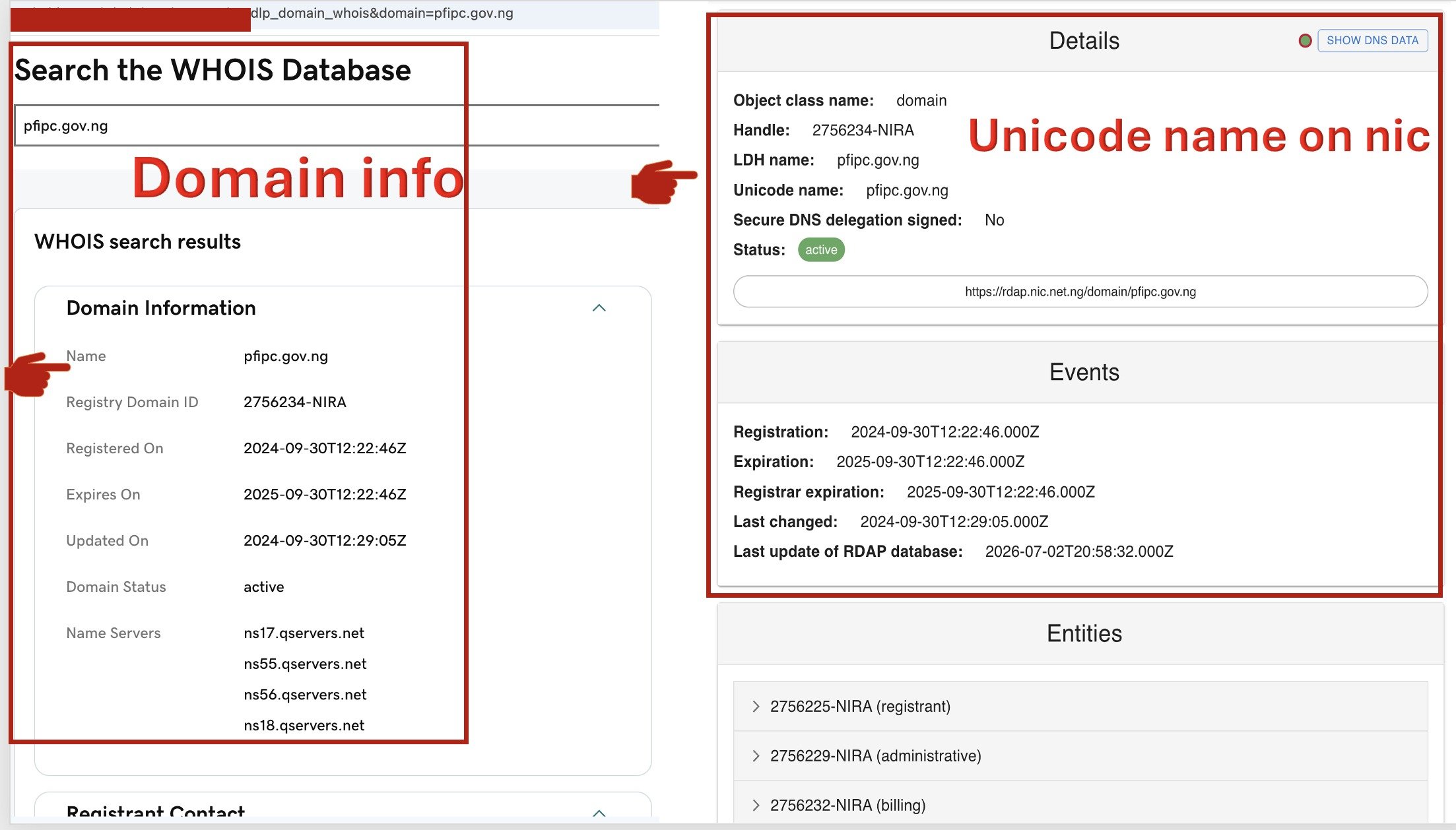Select the Registry Domain ID value 2756234-NIRA
The height and width of the screenshot is (830, 1456).
click(x=295, y=402)
